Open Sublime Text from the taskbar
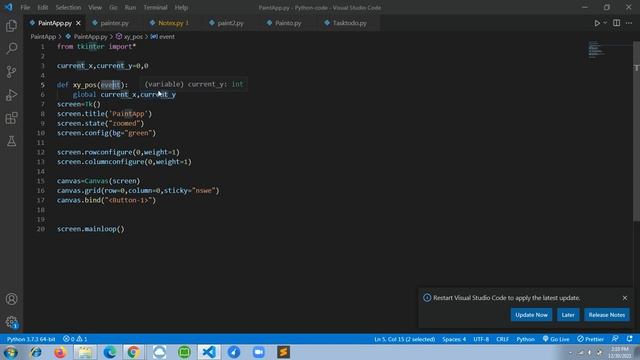Image resolution: width=640 pixels, height=360 pixels. [283, 352]
